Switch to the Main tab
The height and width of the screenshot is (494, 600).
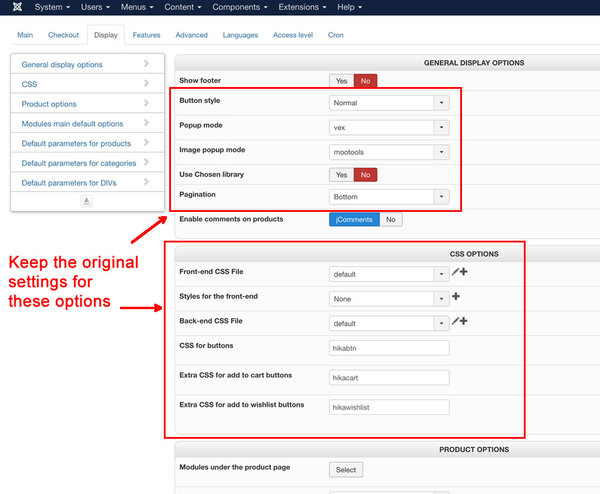(x=25, y=35)
